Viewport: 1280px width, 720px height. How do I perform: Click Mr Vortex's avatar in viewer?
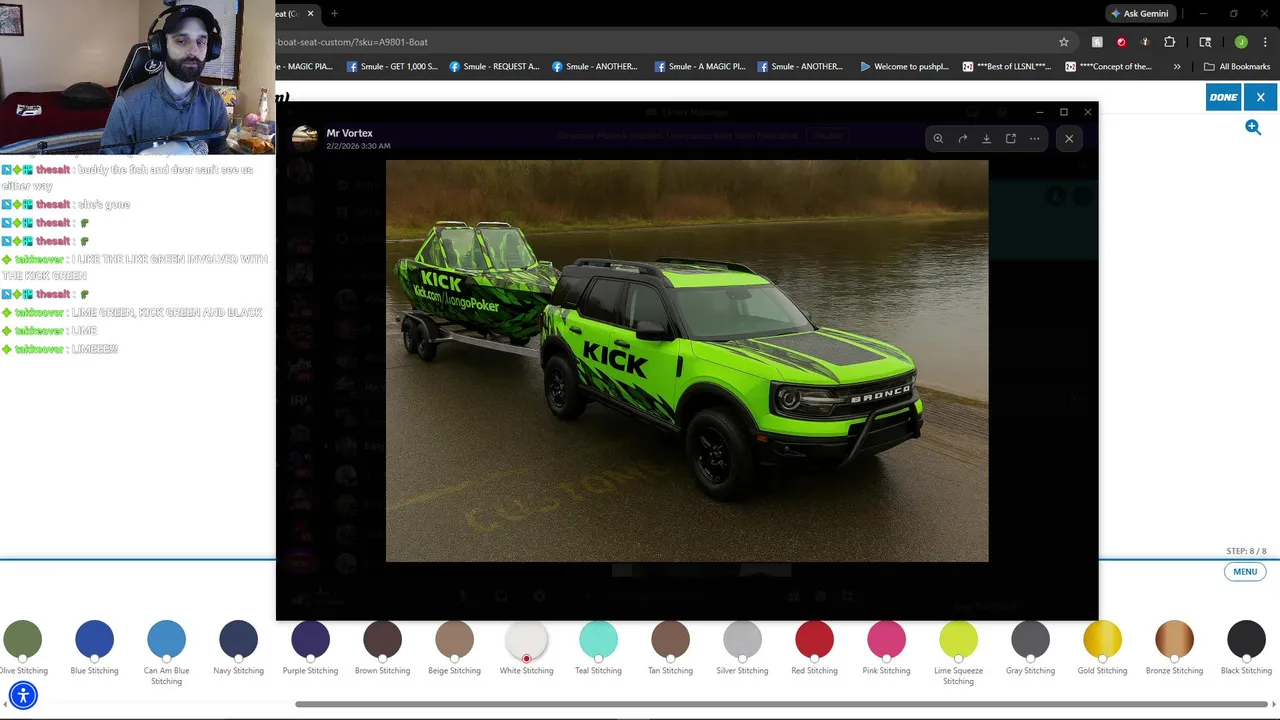point(305,138)
